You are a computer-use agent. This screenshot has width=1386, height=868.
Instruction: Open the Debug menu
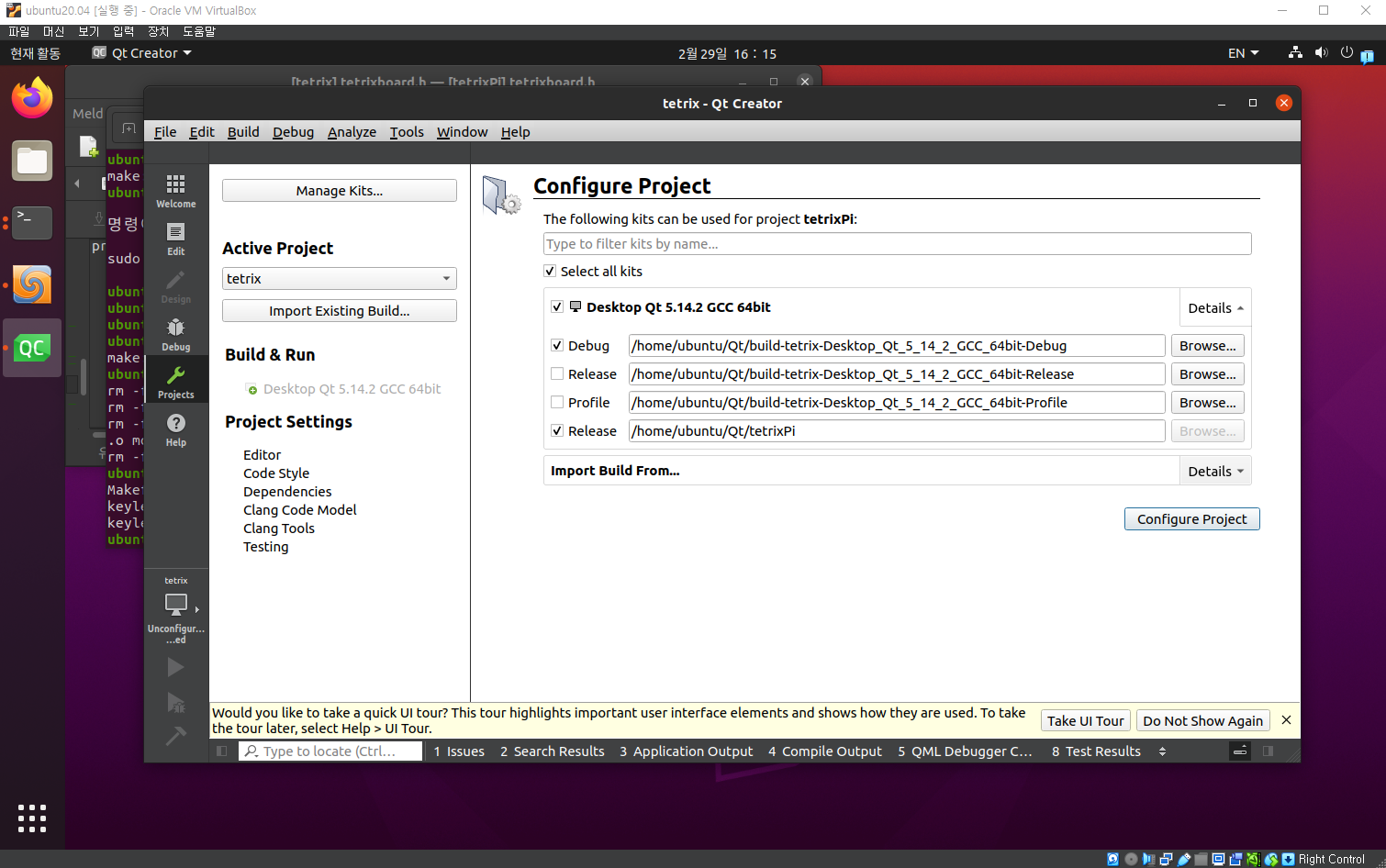coord(293,131)
